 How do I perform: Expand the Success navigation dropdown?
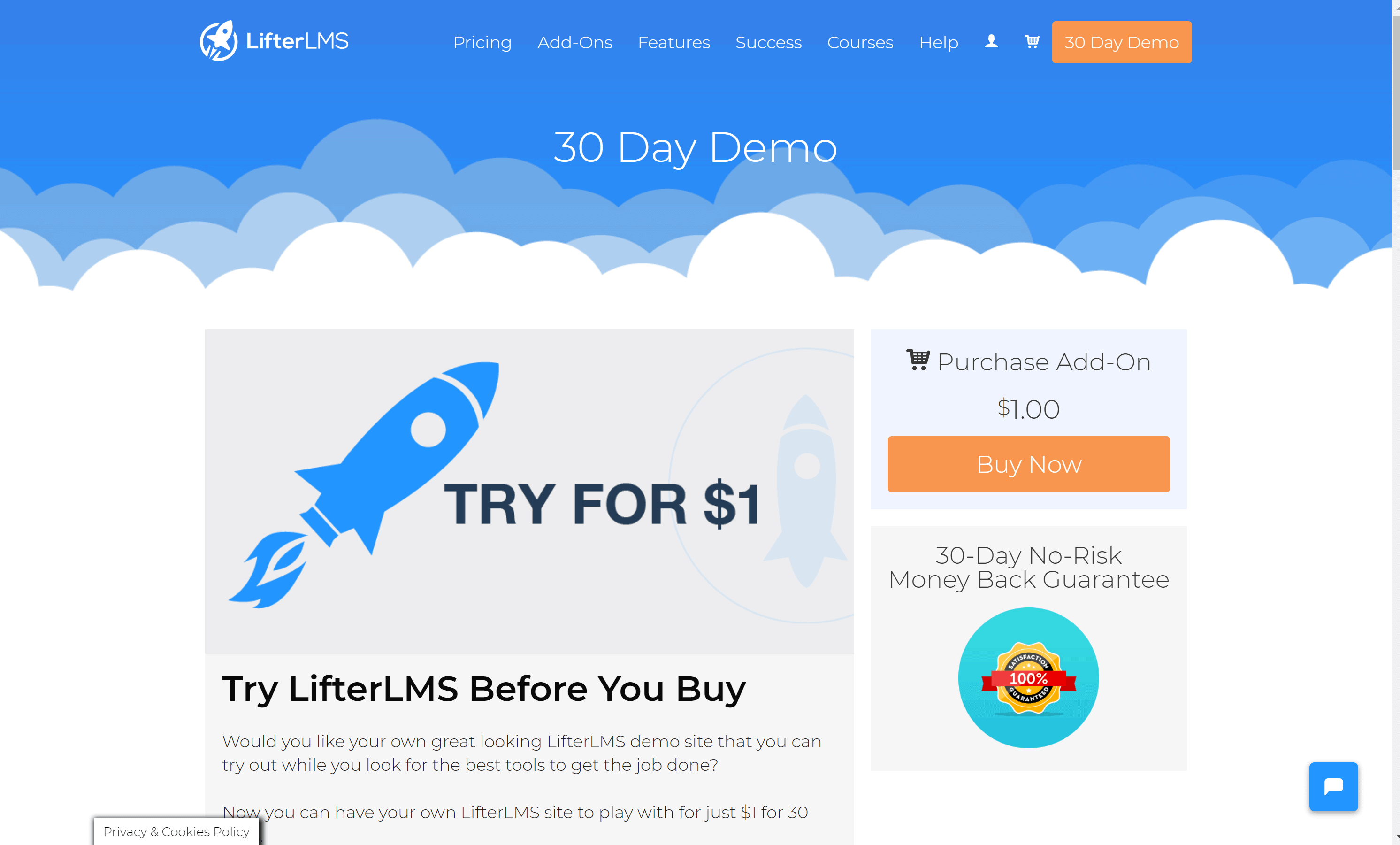click(766, 42)
